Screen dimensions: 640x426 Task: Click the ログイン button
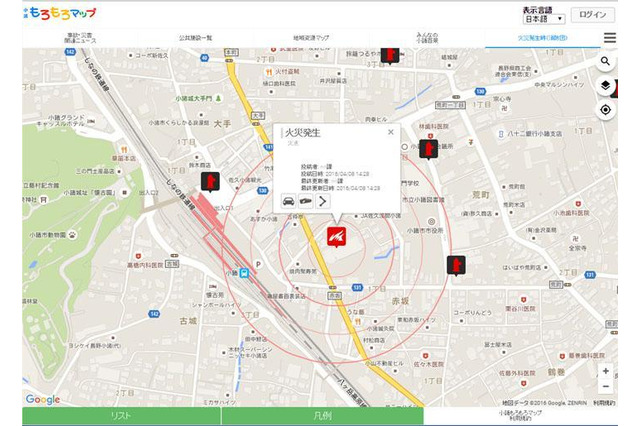[x=592, y=16]
